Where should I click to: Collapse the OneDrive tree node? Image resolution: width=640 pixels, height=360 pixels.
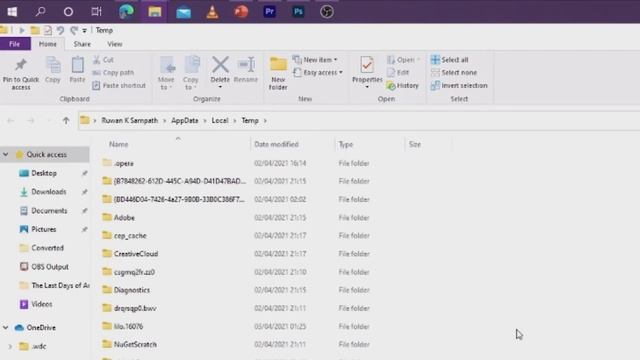pyautogui.click(x=6, y=327)
